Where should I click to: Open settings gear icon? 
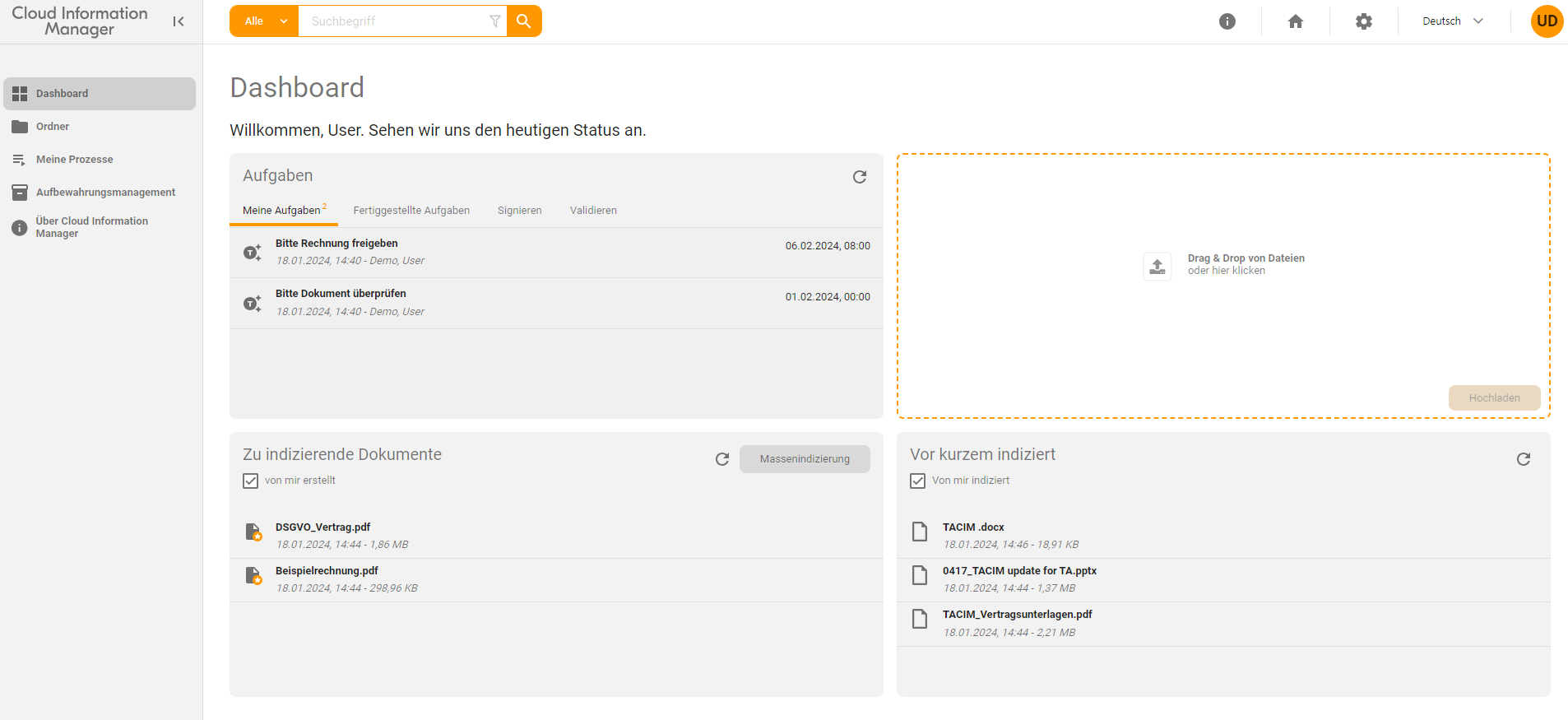pyautogui.click(x=1363, y=21)
